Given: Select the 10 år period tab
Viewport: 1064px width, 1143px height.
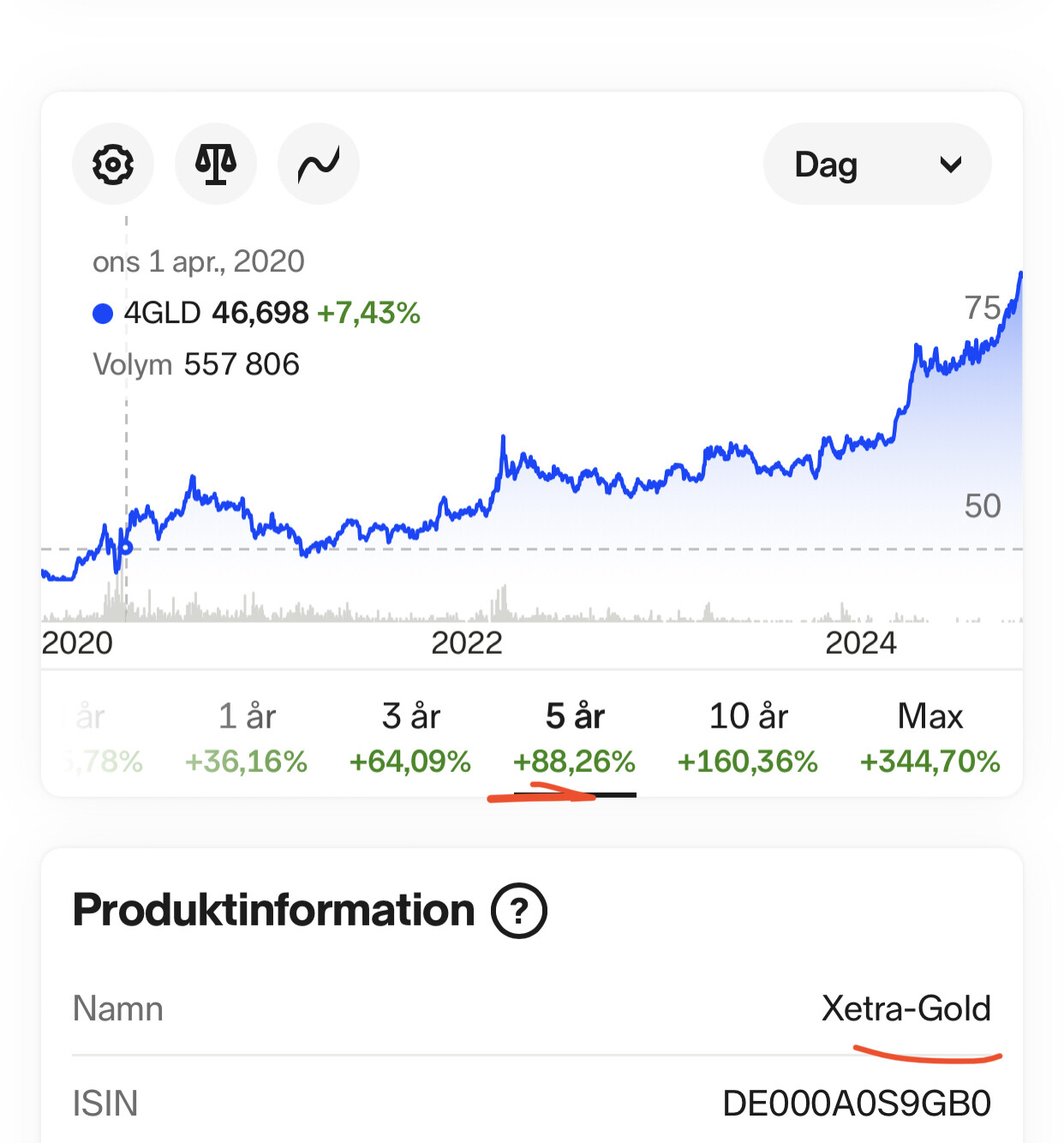Looking at the screenshot, I should [748, 738].
